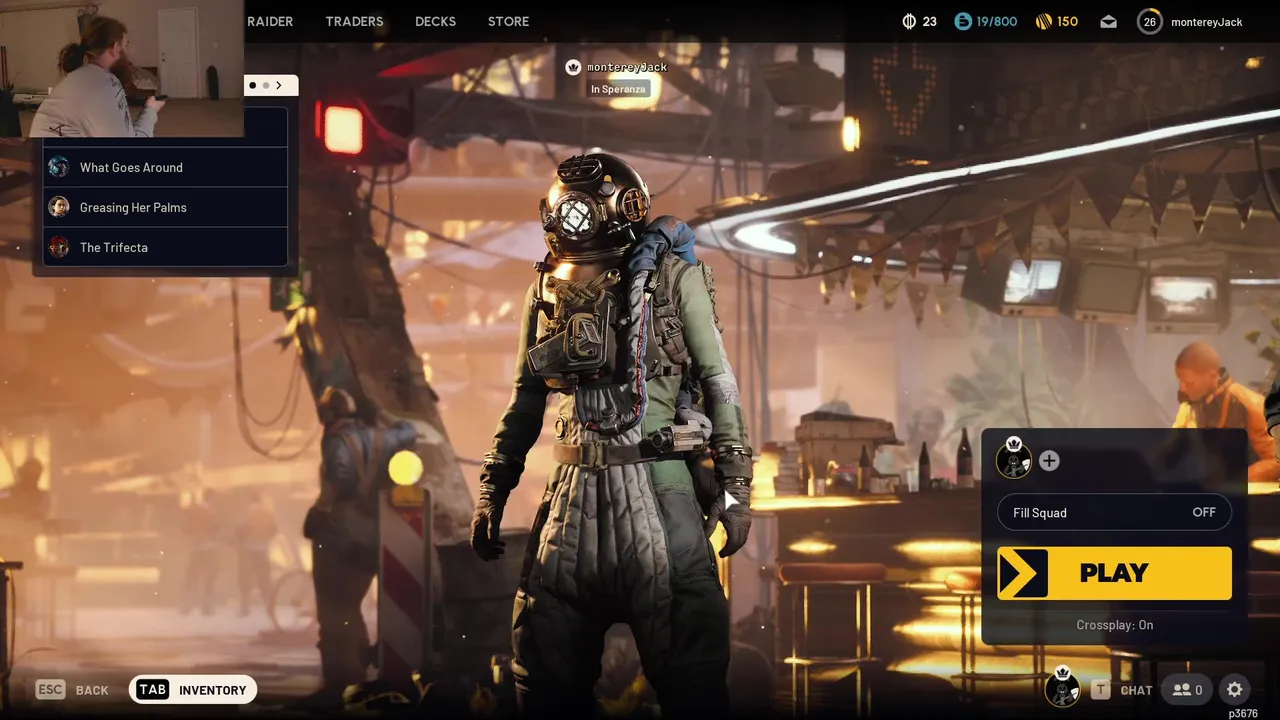Add a squad member with the plus icon

pyautogui.click(x=1049, y=460)
